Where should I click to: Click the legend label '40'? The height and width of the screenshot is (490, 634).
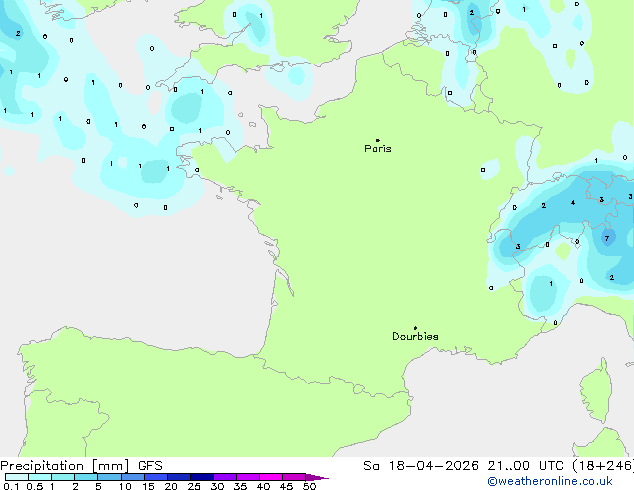[263, 486]
